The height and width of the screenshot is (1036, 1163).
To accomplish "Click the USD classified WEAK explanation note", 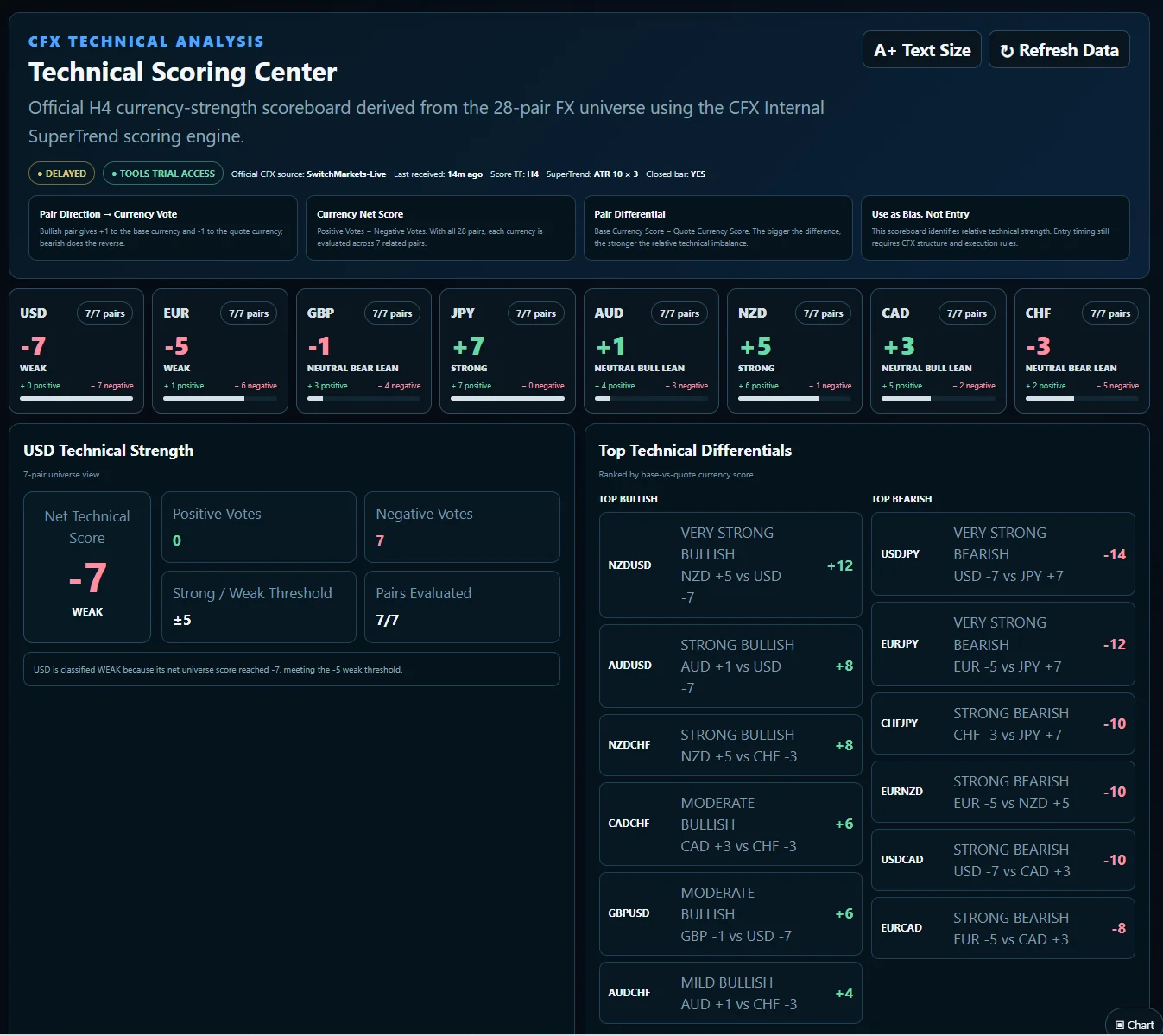I will [292, 669].
